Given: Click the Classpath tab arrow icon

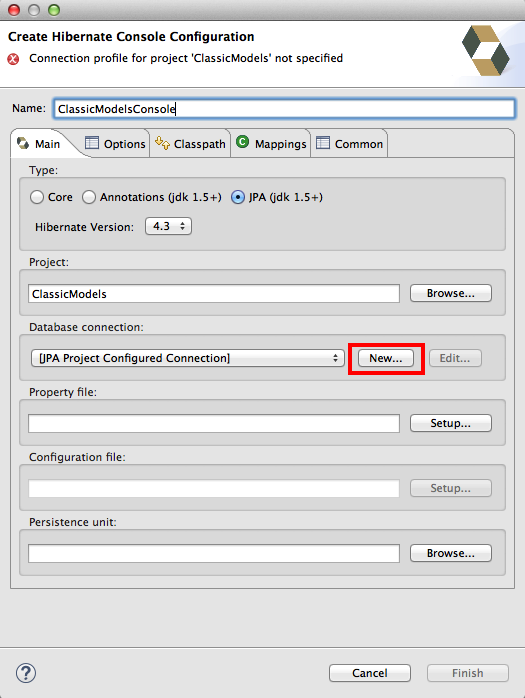Looking at the screenshot, I should [162, 143].
